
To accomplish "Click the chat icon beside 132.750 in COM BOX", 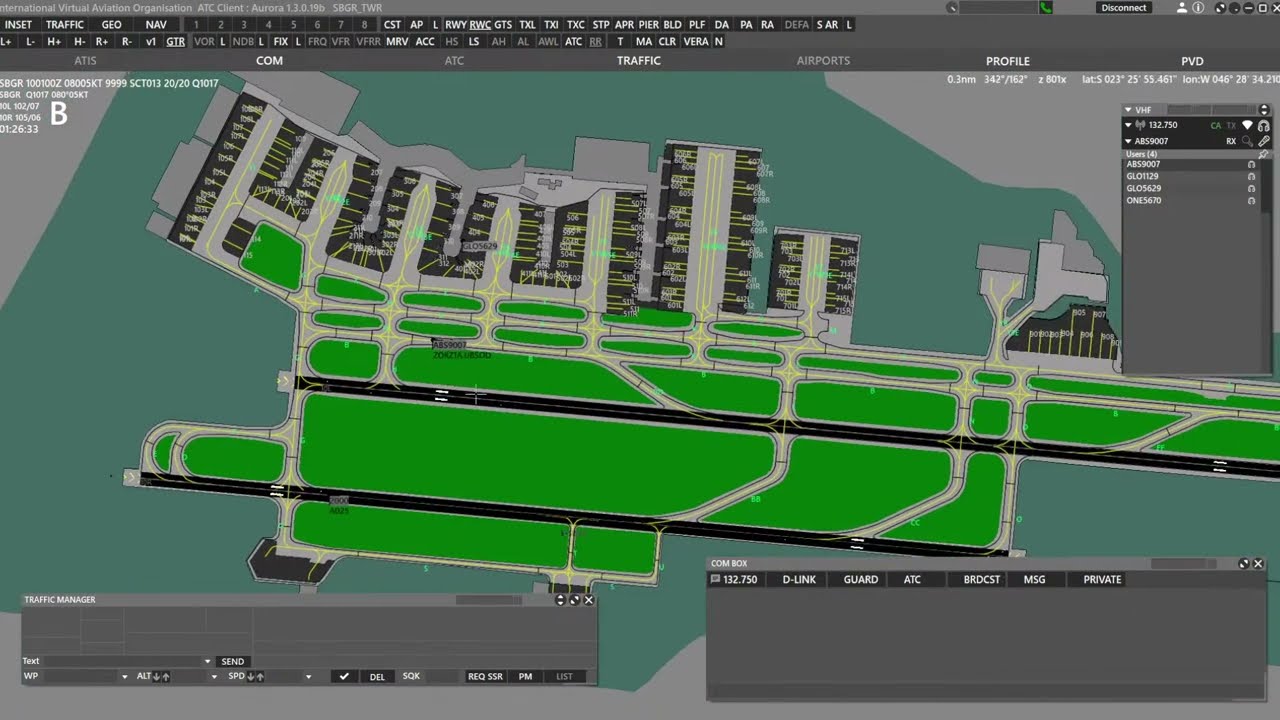I will tap(716, 580).
